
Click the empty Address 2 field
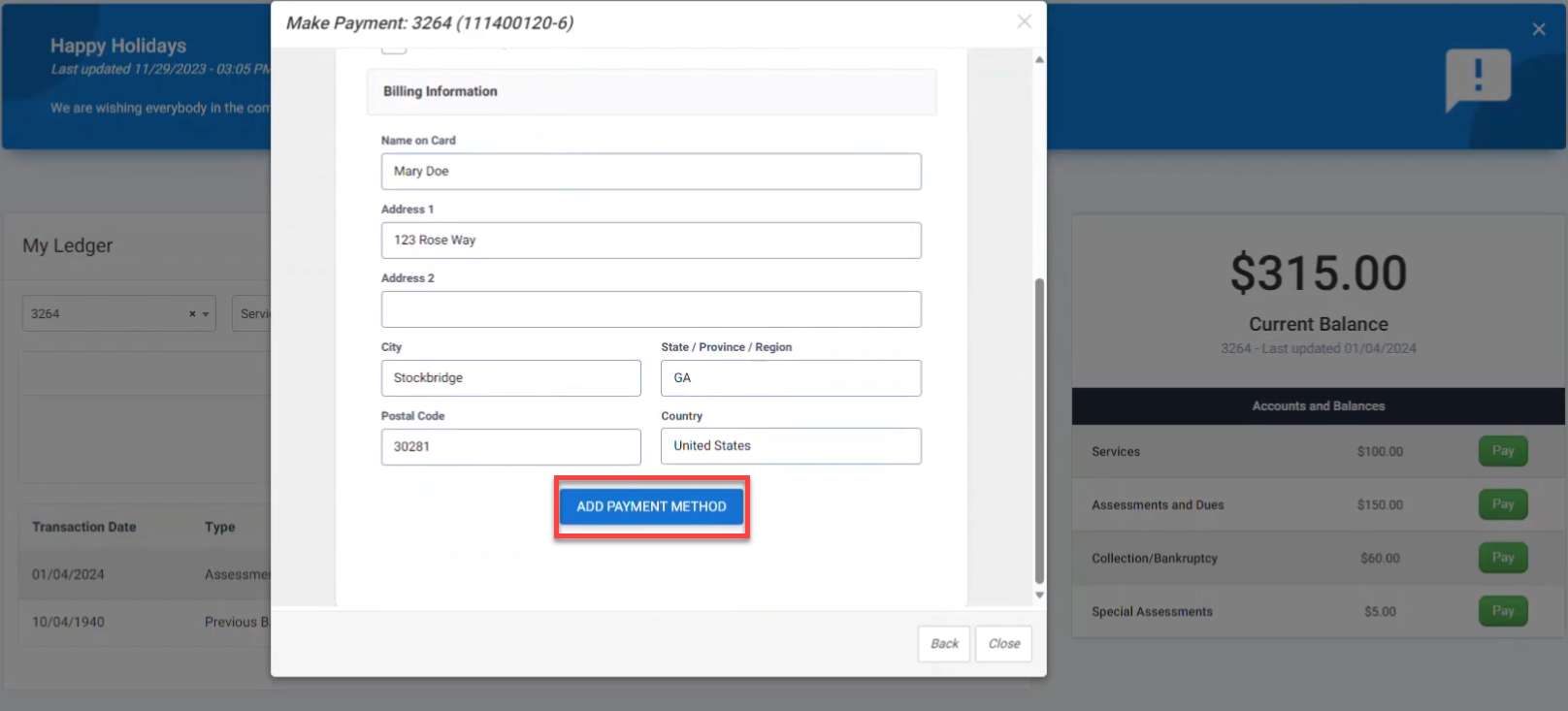pyautogui.click(x=651, y=309)
